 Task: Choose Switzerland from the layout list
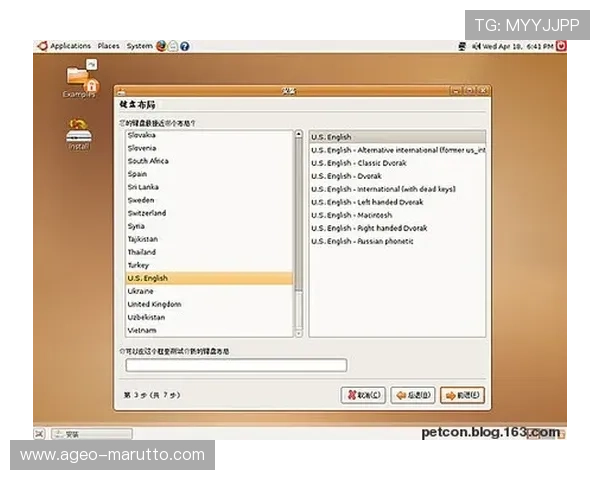(147, 213)
